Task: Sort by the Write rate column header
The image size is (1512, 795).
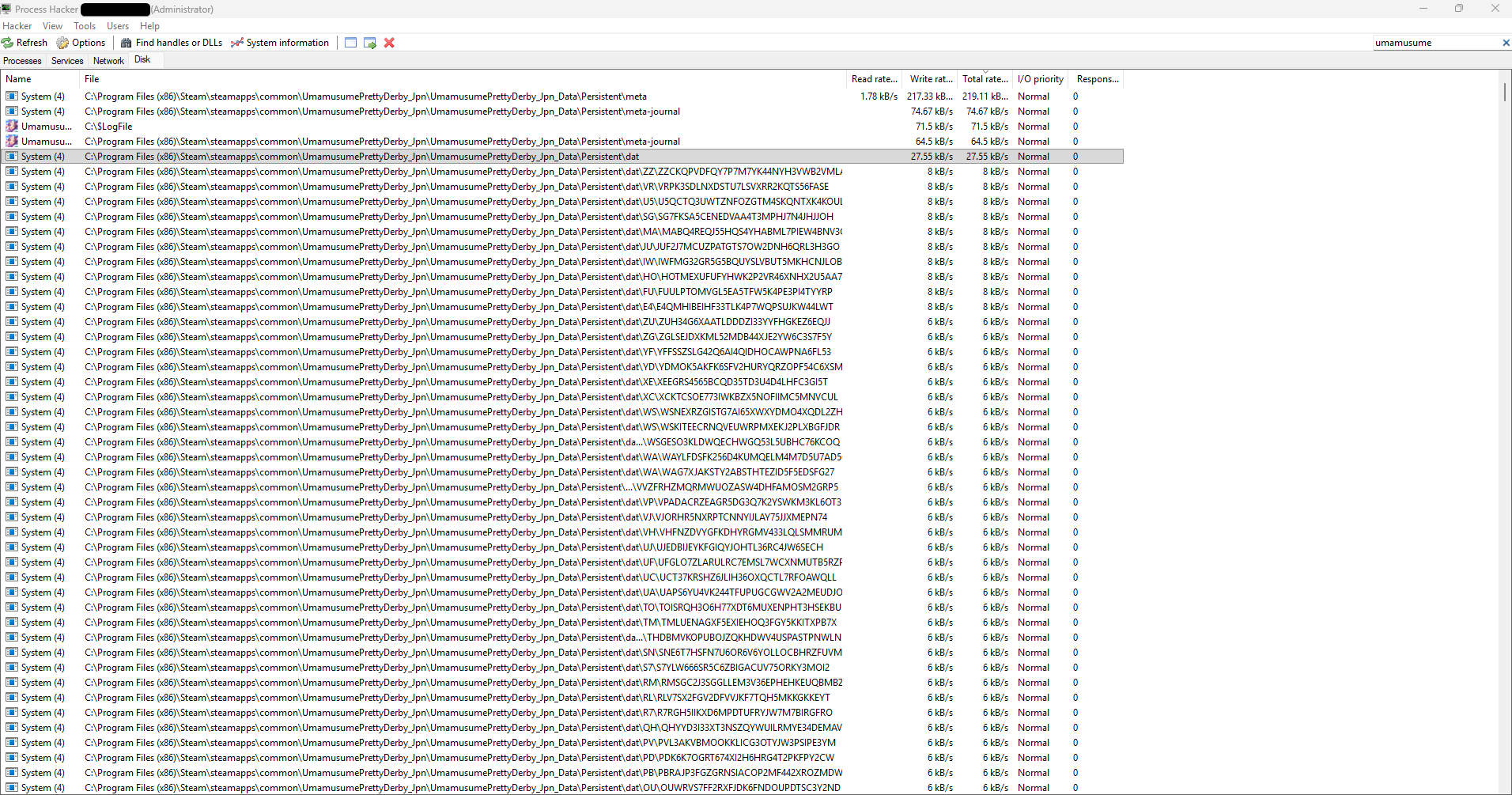Action: pyautogui.click(x=930, y=79)
